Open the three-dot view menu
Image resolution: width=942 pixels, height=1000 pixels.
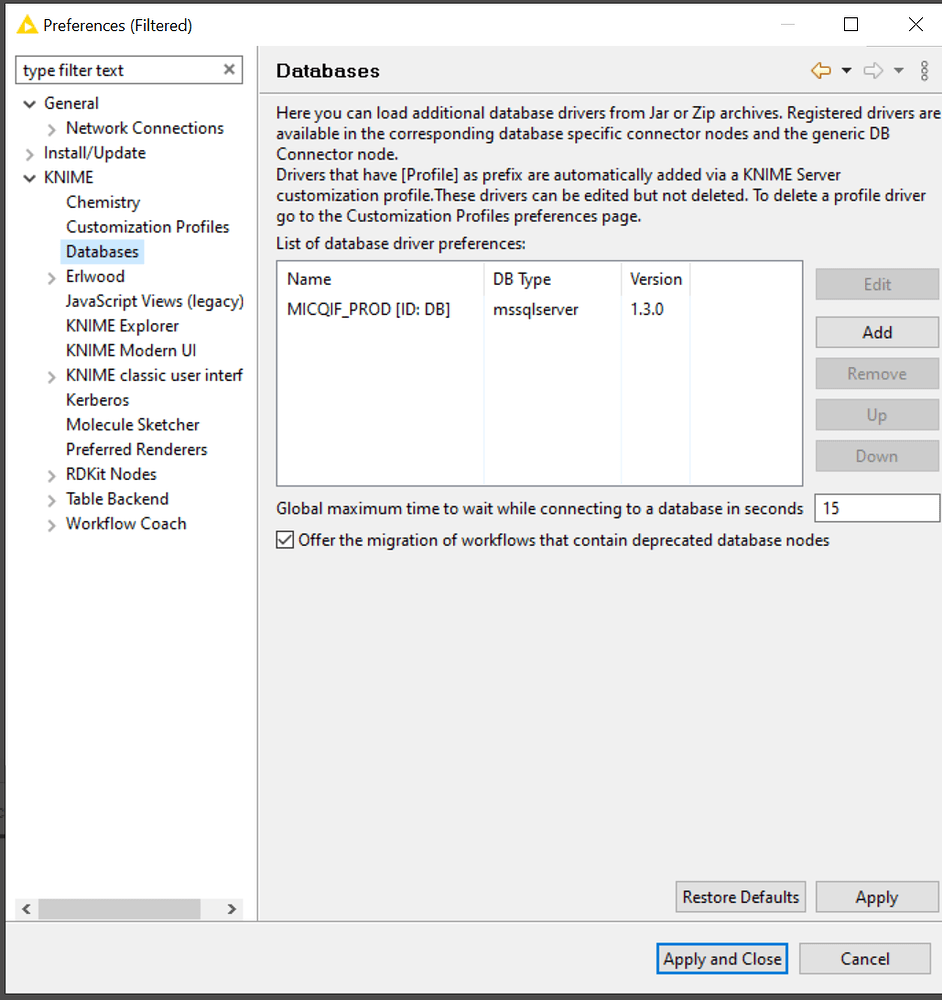coord(924,71)
